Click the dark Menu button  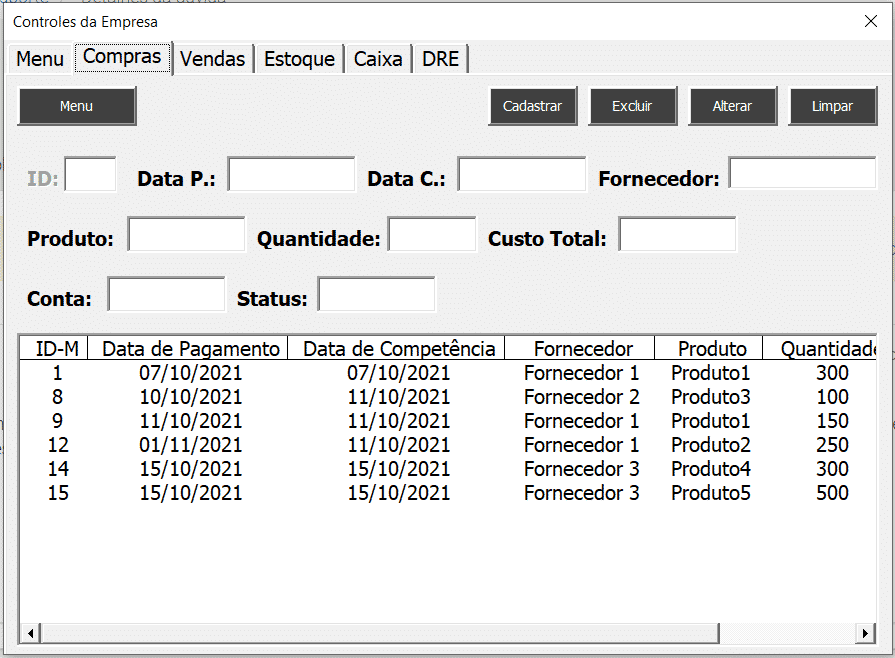[76, 106]
